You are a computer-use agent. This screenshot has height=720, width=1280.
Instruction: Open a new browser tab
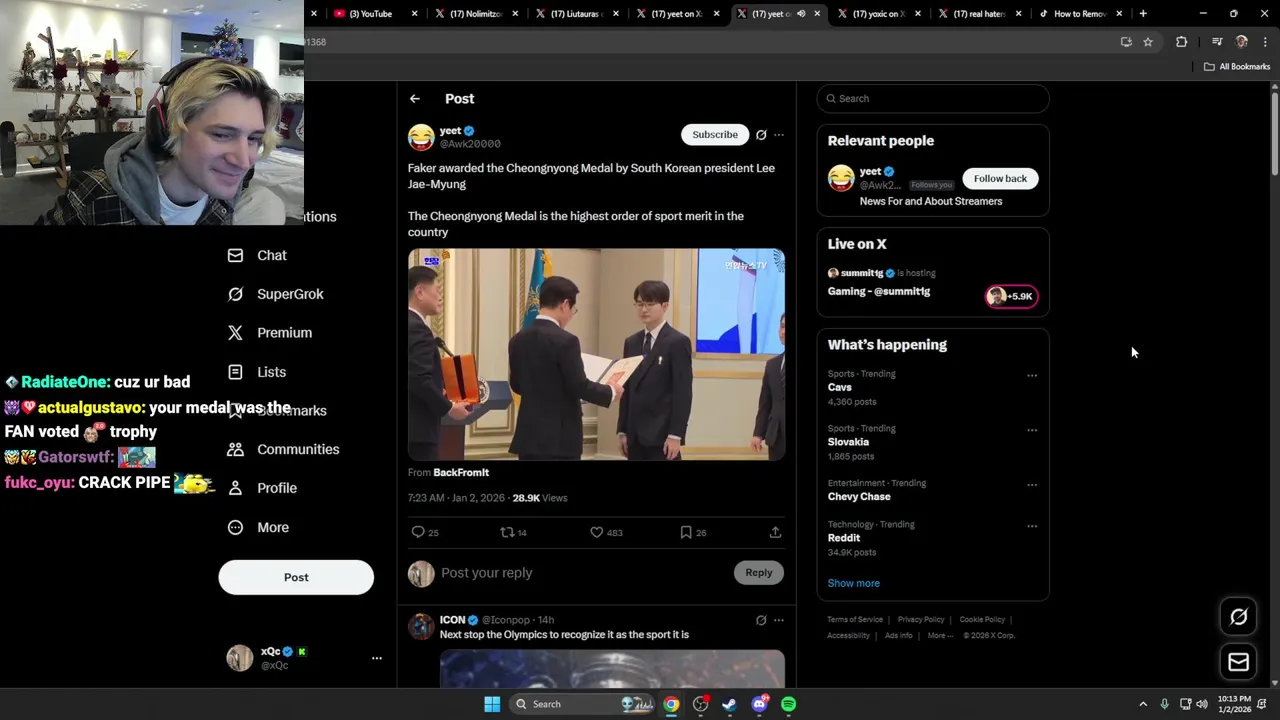(x=1143, y=14)
